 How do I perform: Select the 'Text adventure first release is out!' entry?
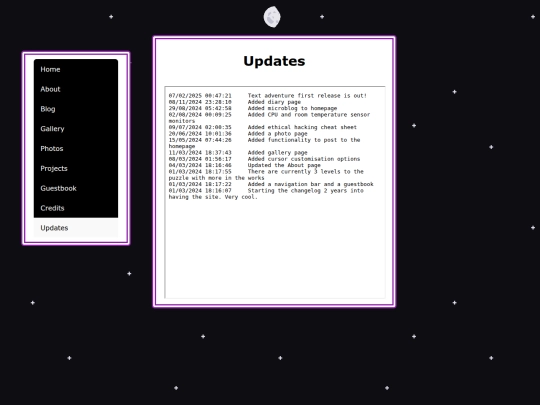point(307,95)
